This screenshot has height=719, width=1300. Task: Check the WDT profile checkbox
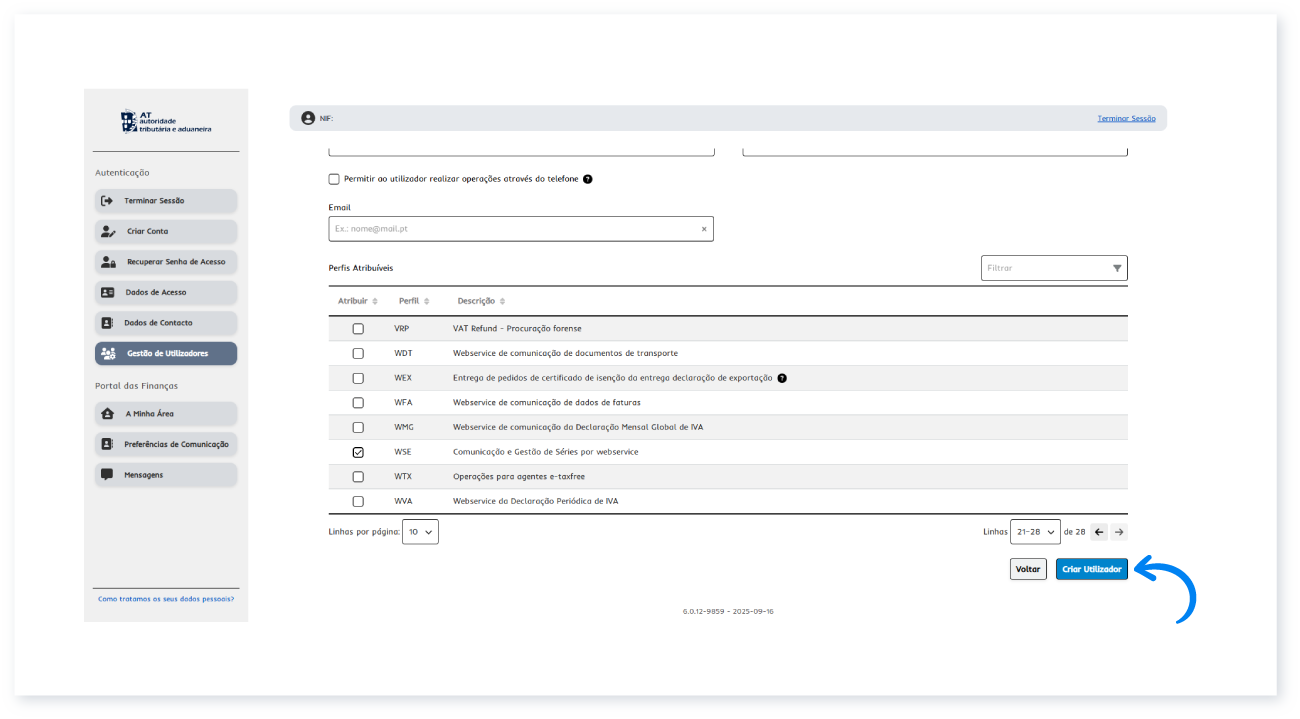click(358, 353)
